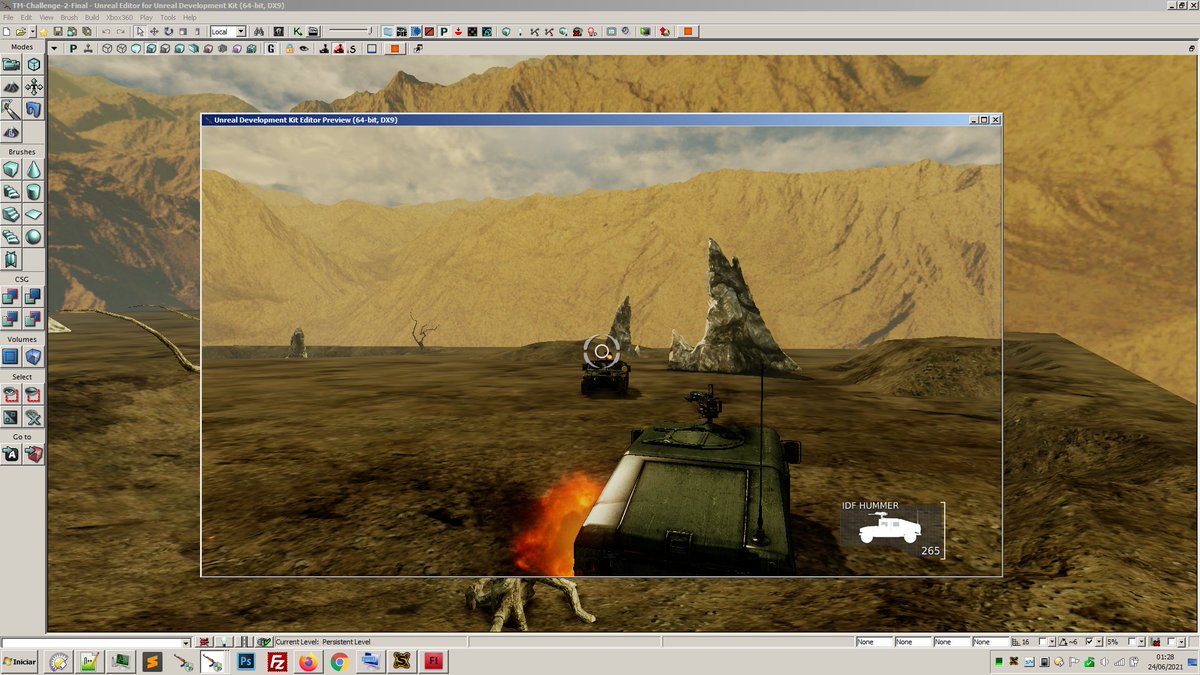Click the status bar command input field
1200x675 pixels.
(x=91, y=642)
